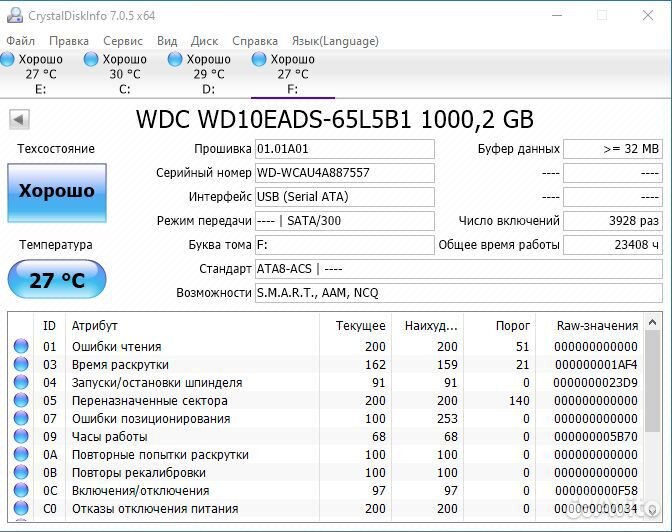Select the Время раскрутки row
Viewport: 672px width, 532px height.
(326, 364)
